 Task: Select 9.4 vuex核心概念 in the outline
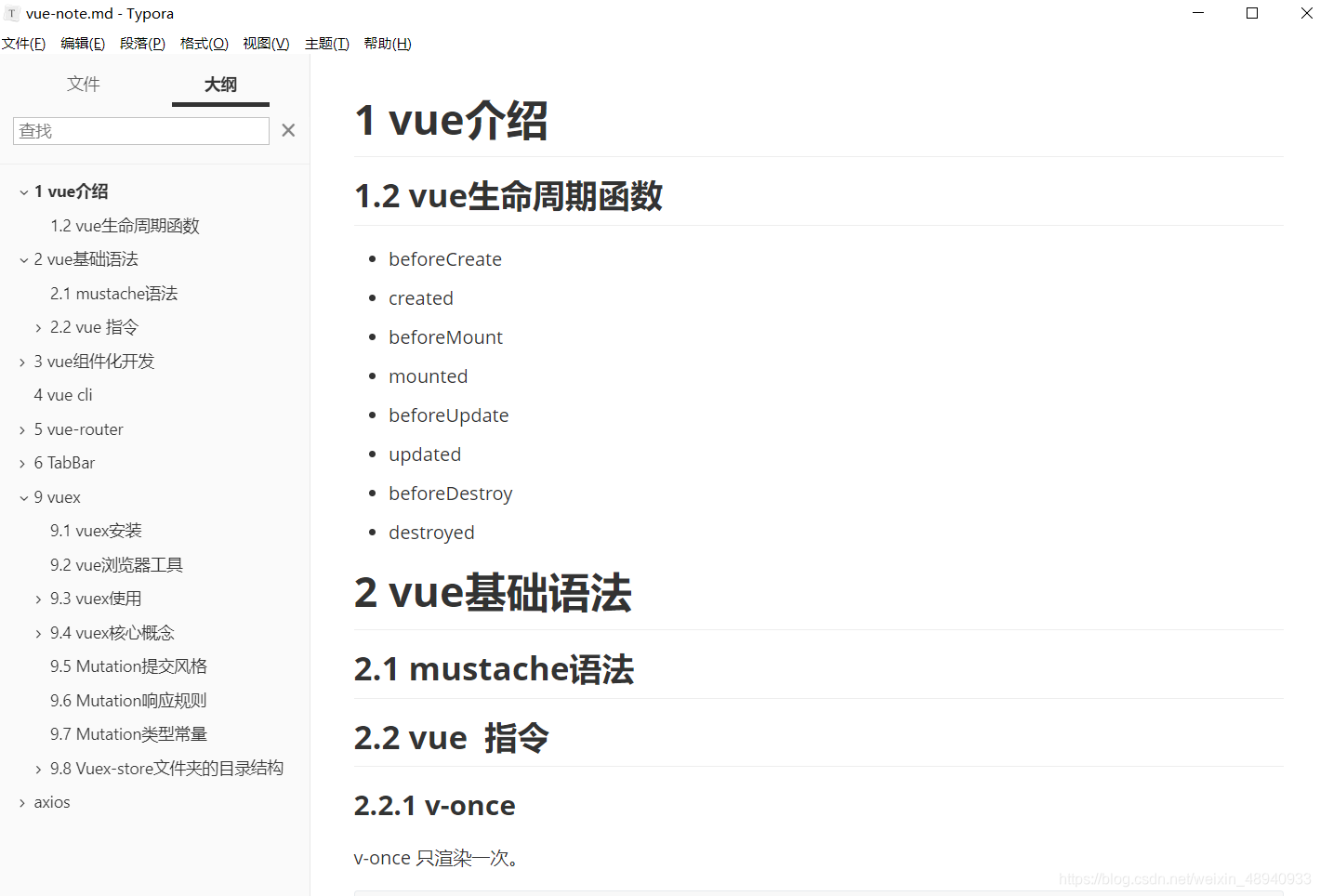(x=112, y=633)
